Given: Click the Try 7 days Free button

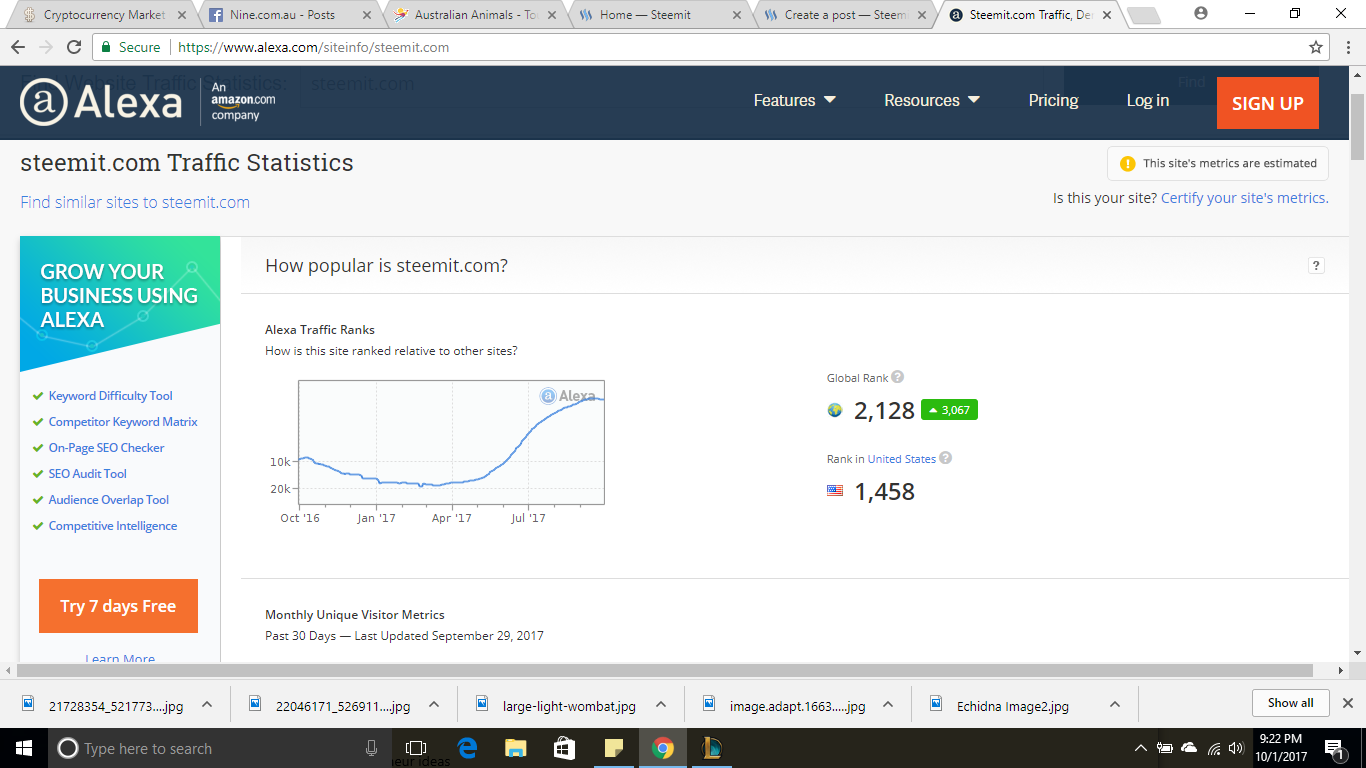Looking at the screenshot, I should [x=118, y=606].
